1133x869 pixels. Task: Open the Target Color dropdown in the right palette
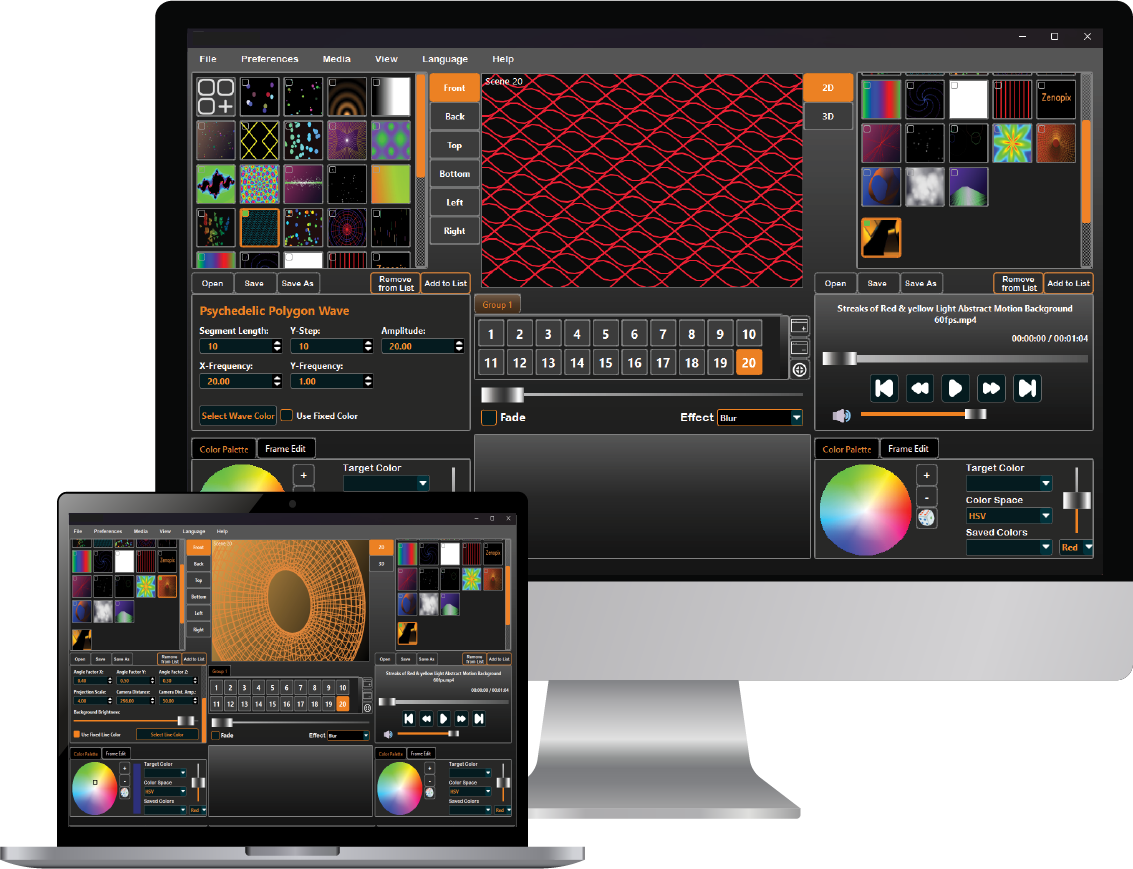point(1009,483)
